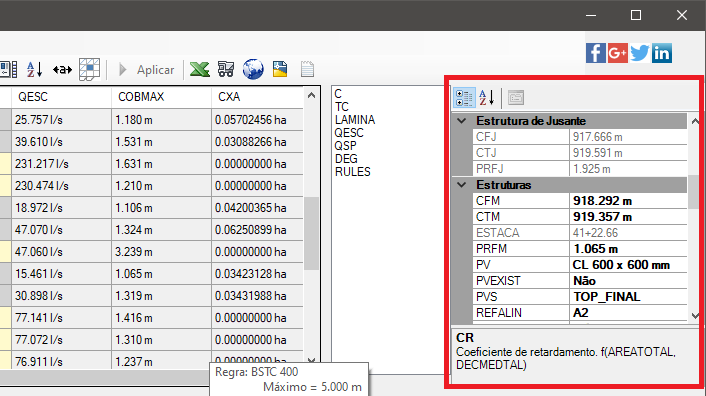This screenshot has width=706, height=396.
Task: Click the 77.141 l/s cell
Action: [61, 318]
